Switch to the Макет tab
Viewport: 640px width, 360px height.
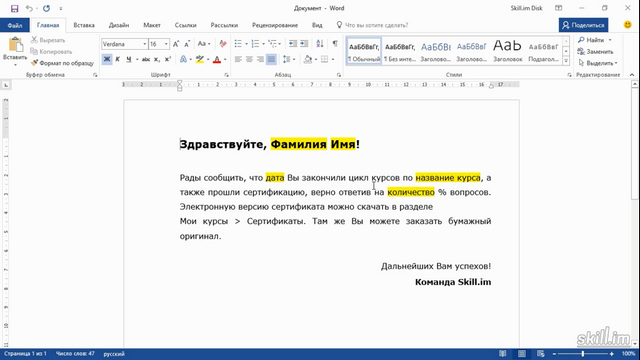152,25
